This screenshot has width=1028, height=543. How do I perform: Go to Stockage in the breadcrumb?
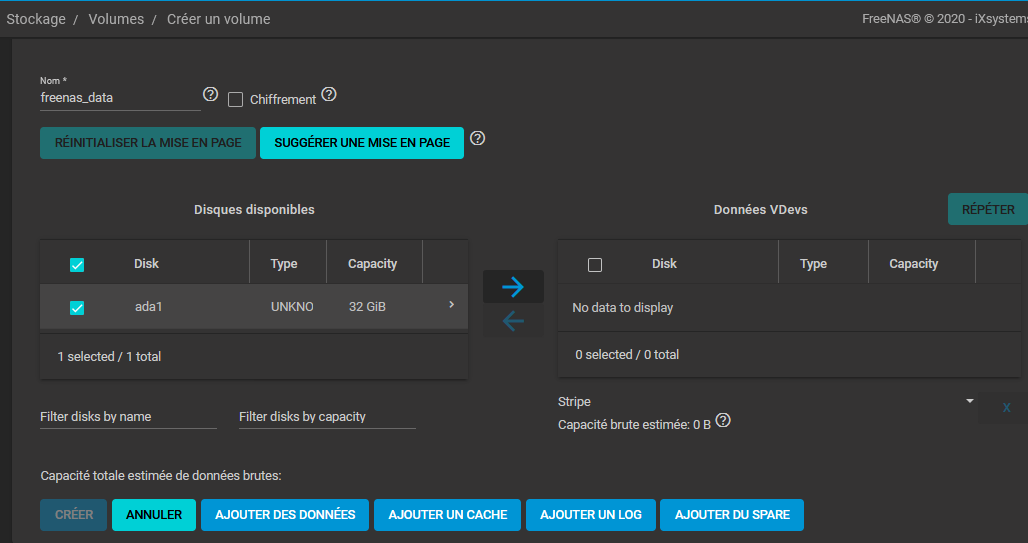point(36,19)
